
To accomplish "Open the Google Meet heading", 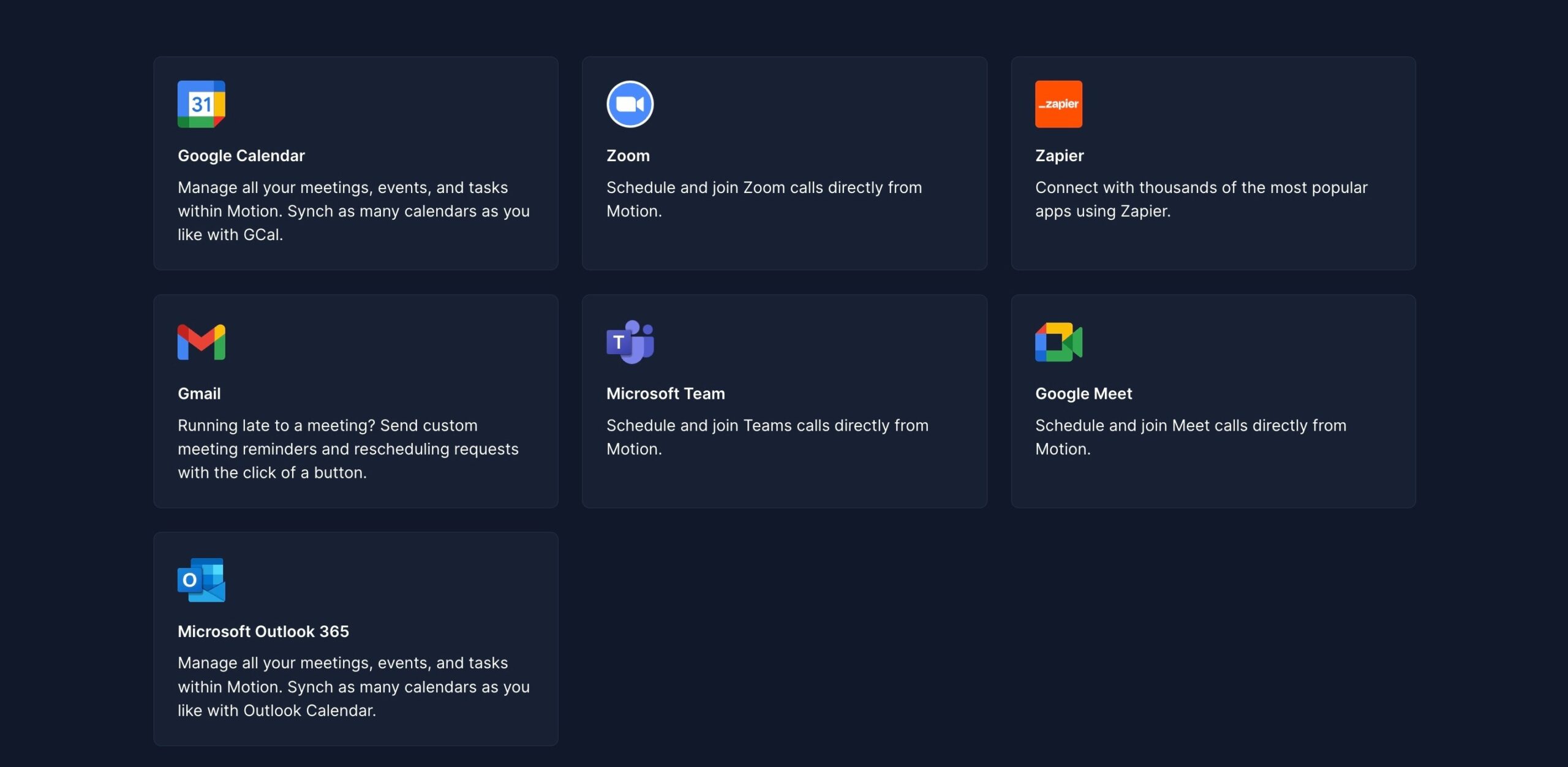I will point(1083,393).
